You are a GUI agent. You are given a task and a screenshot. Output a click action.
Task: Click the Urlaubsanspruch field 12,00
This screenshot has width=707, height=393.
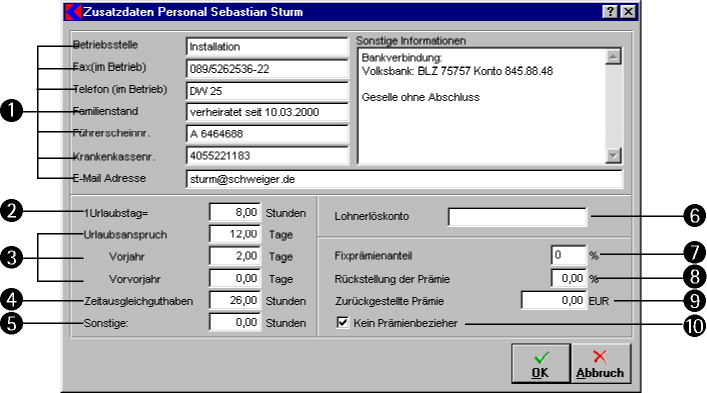tap(235, 234)
